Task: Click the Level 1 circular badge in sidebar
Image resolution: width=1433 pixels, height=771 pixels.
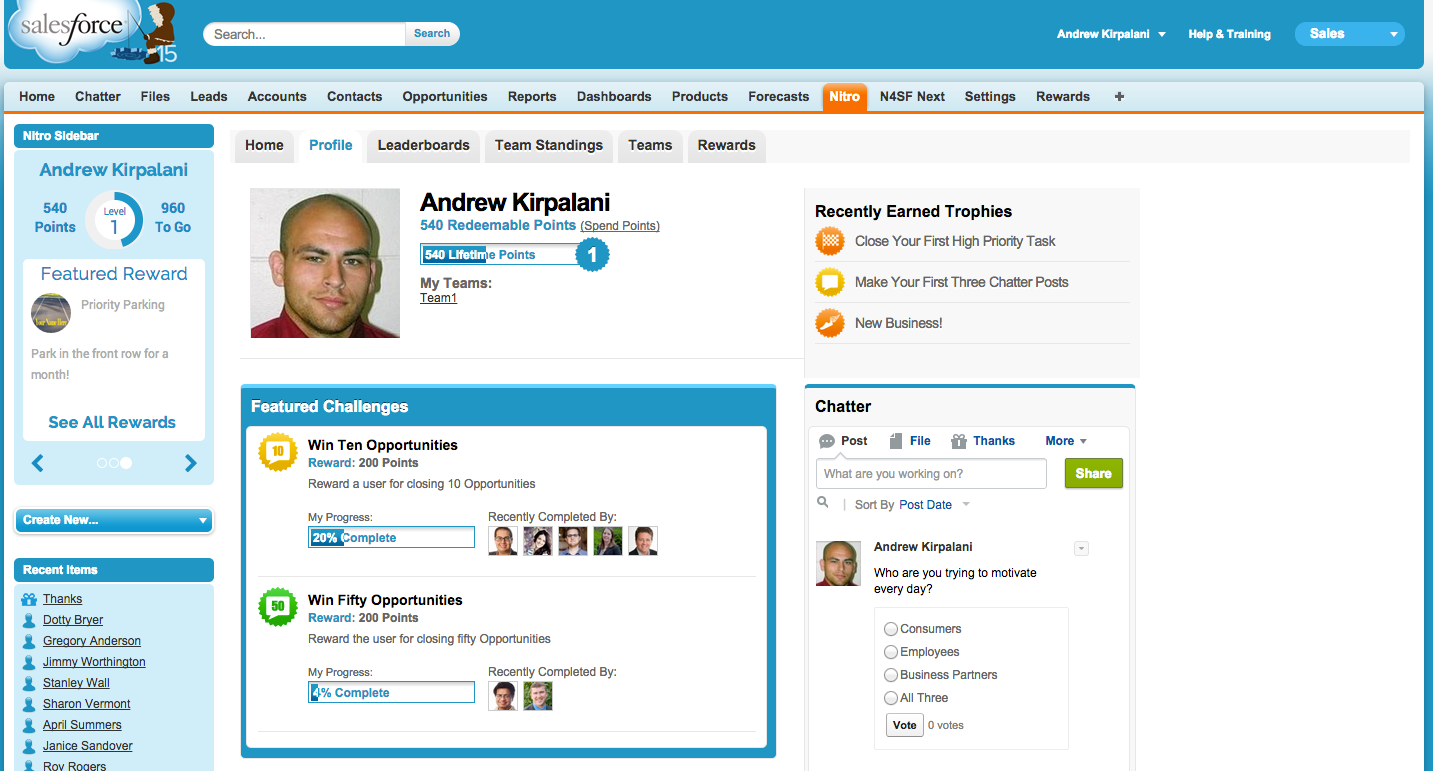Action: click(x=114, y=219)
